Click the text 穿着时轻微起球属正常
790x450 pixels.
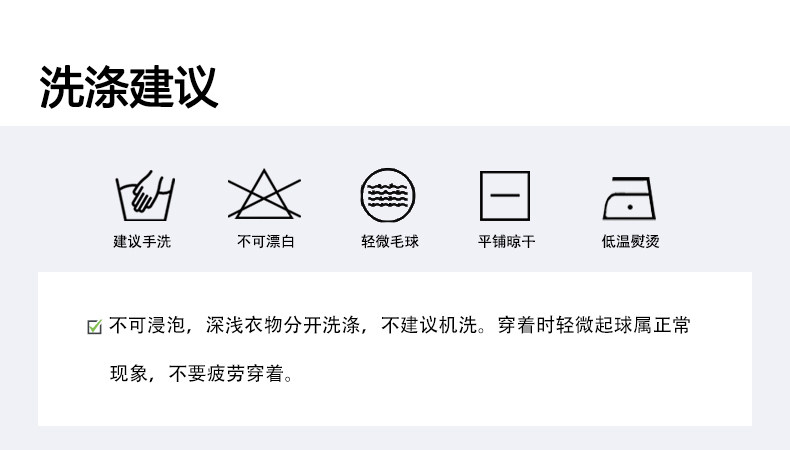(x=594, y=326)
